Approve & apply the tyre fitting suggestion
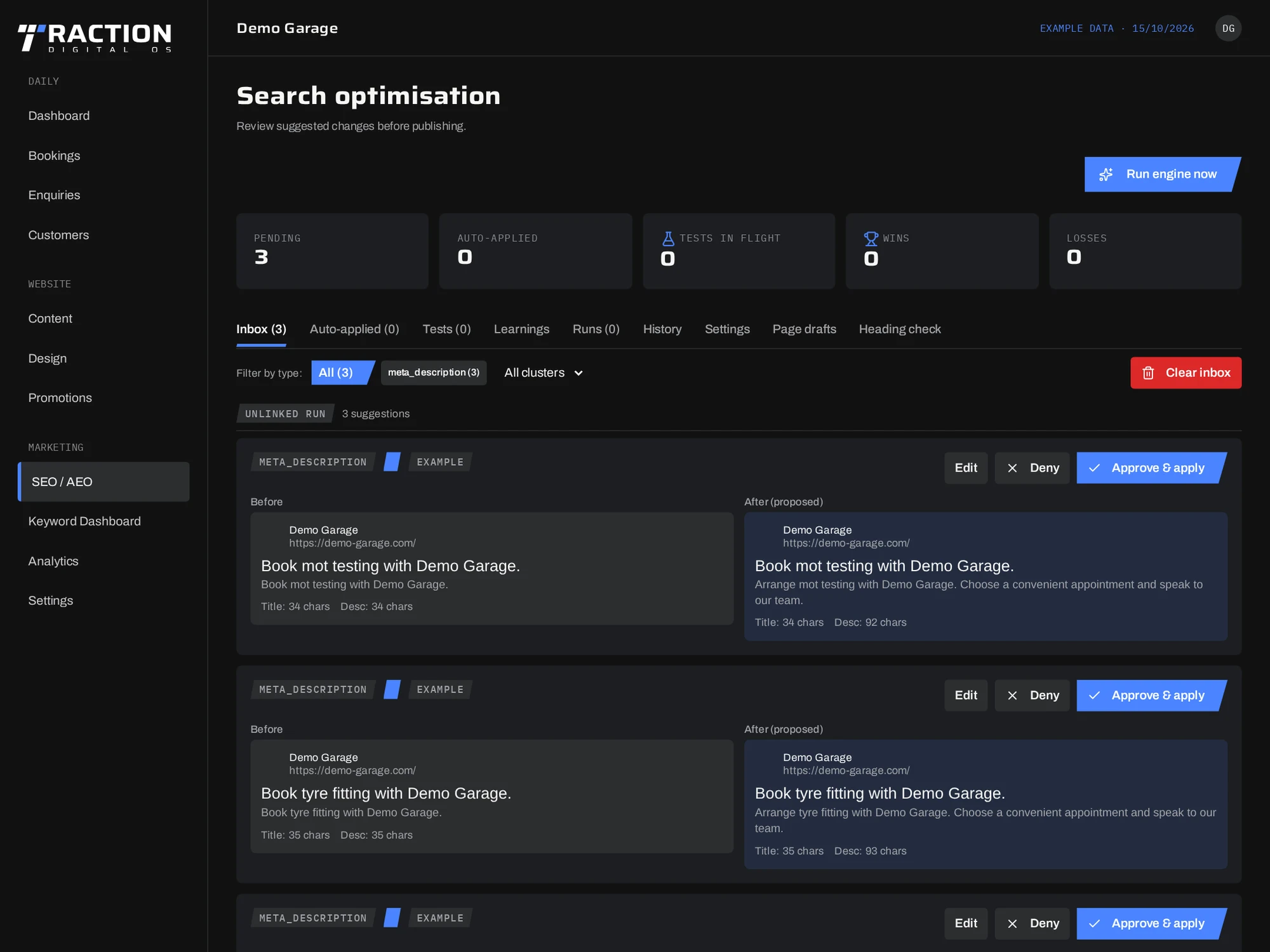The width and height of the screenshot is (1270, 952). click(1151, 696)
